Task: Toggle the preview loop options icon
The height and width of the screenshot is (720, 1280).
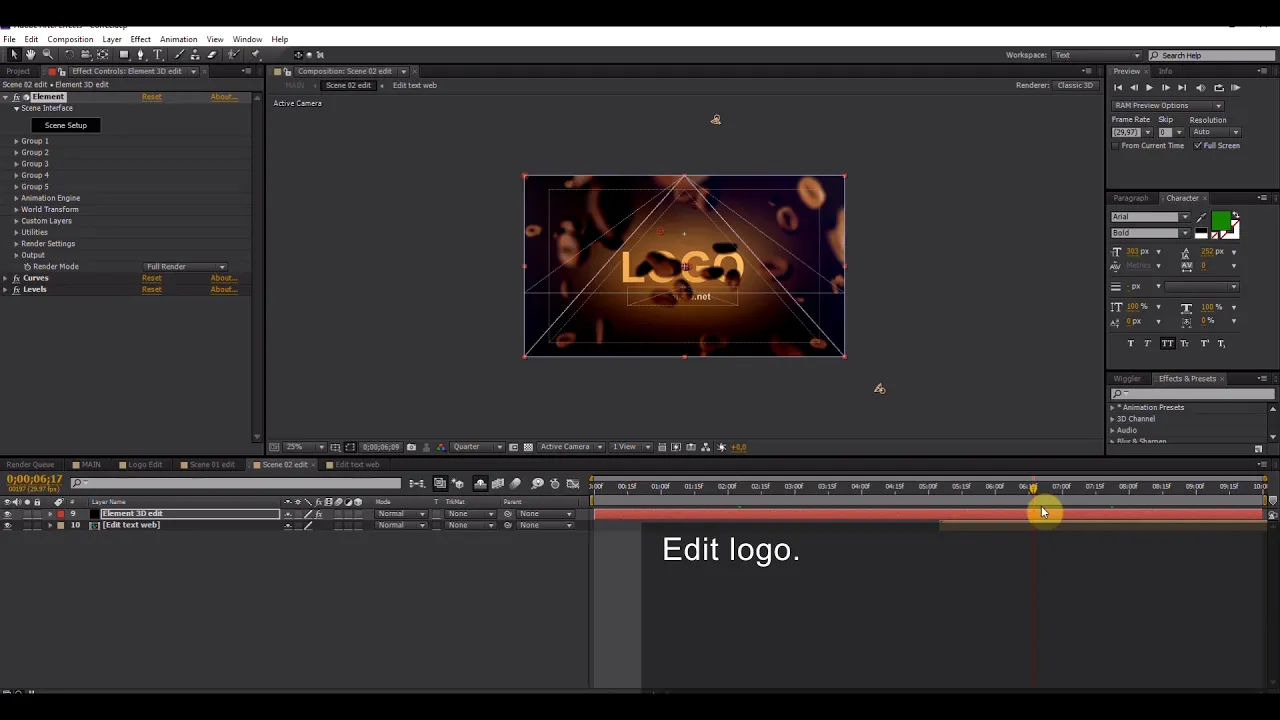Action: (x=1219, y=88)
